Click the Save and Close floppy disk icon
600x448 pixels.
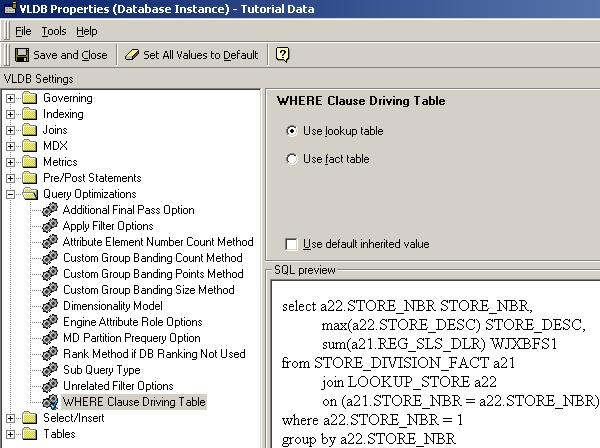22,55
